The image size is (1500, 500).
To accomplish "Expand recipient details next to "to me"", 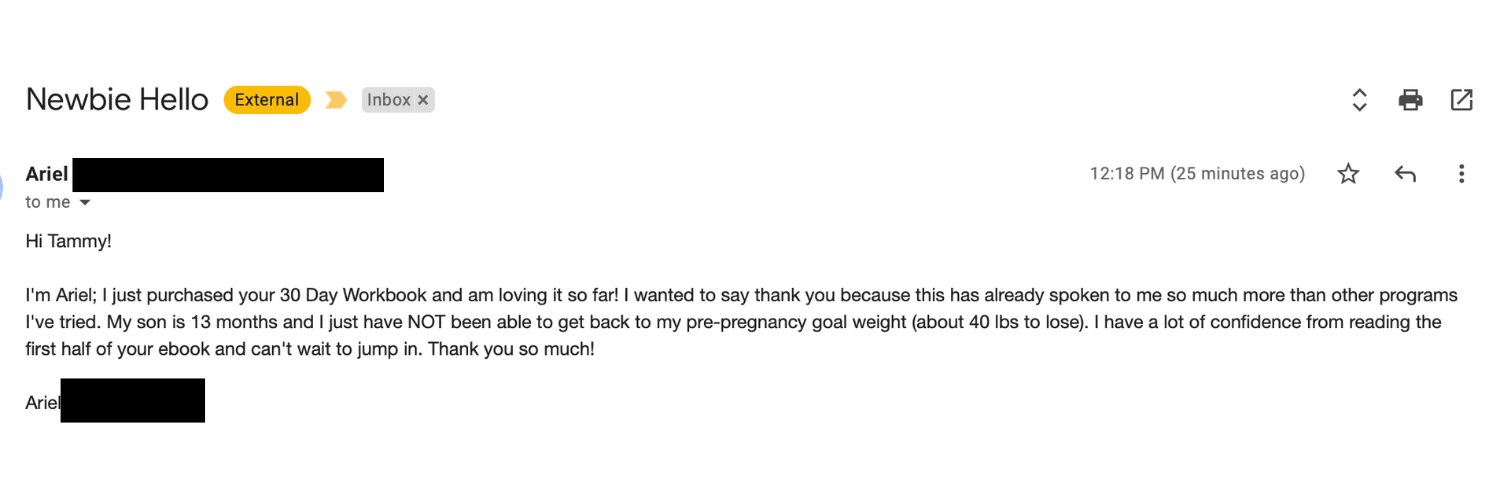I will point(85,202).
